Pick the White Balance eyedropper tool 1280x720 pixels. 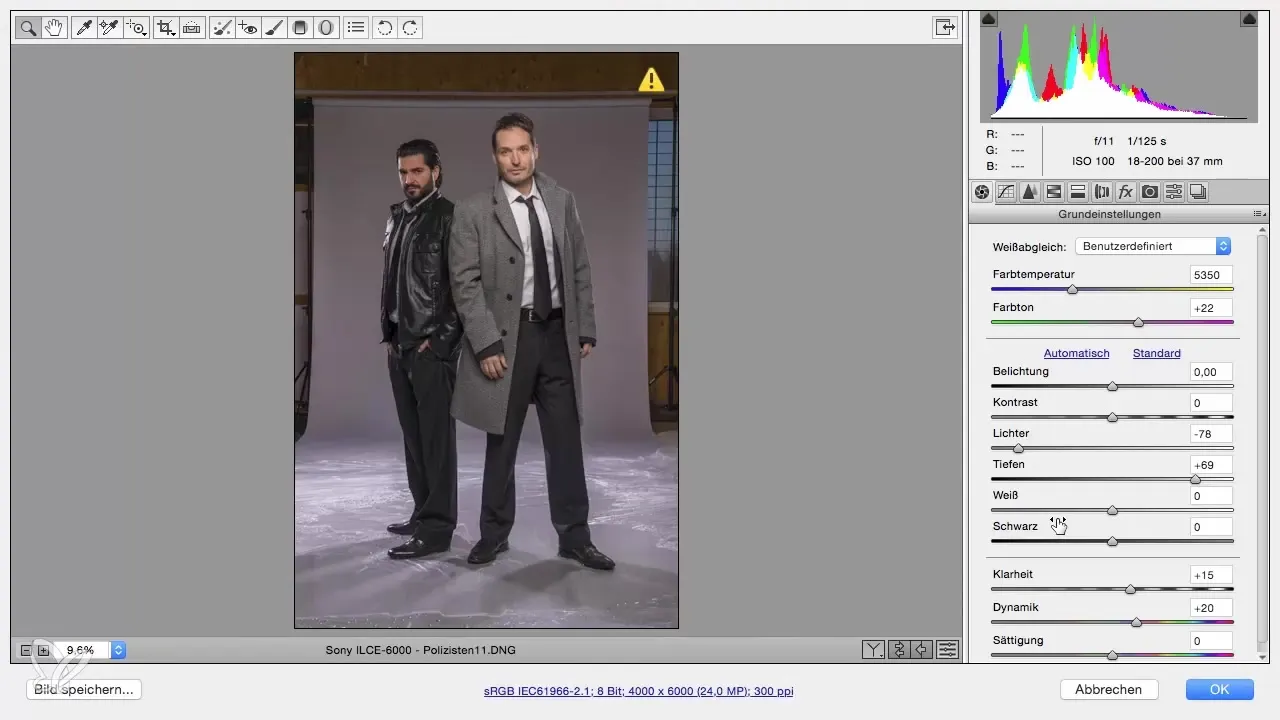(84, 28)
